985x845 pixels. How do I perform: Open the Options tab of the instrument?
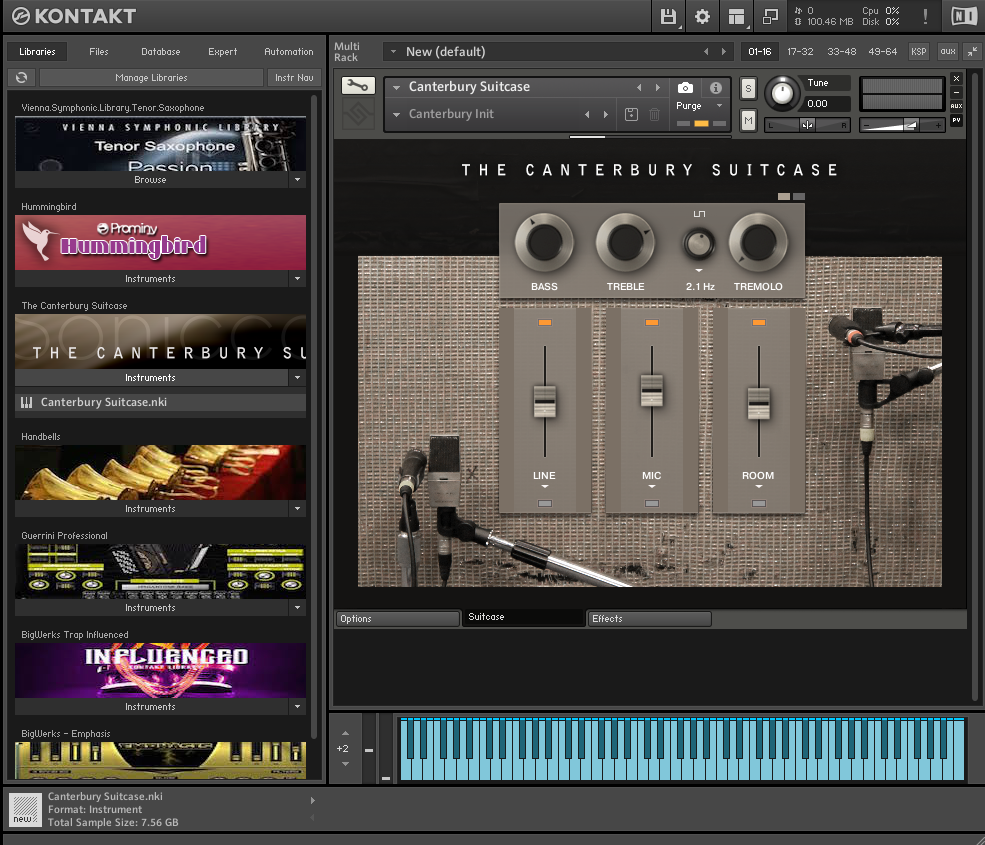click(398, 619)
